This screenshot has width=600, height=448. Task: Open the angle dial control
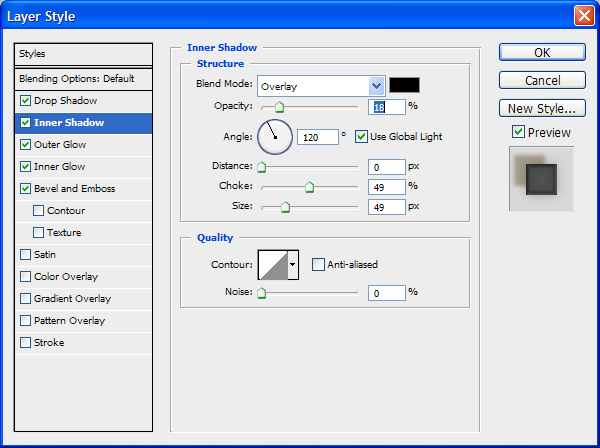click(x=275, y=137)
